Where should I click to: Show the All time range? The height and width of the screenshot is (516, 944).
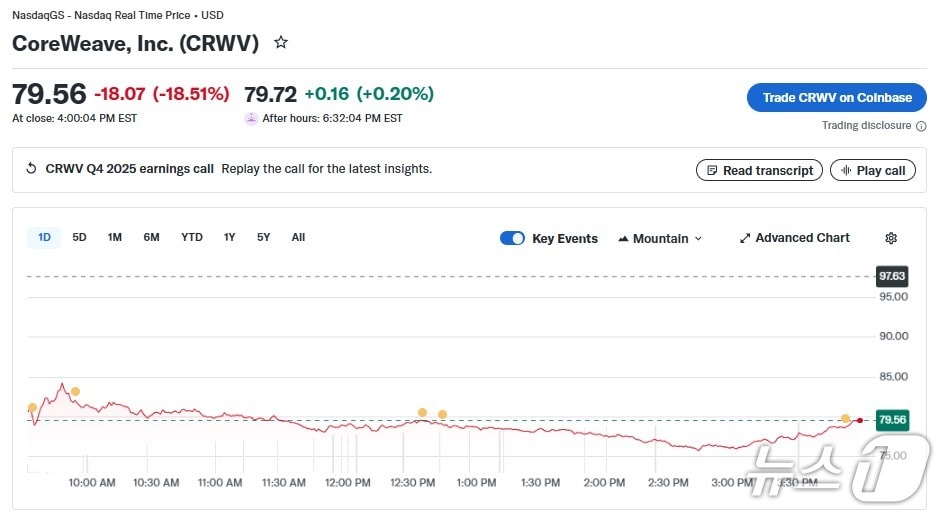tap(298, 237)
